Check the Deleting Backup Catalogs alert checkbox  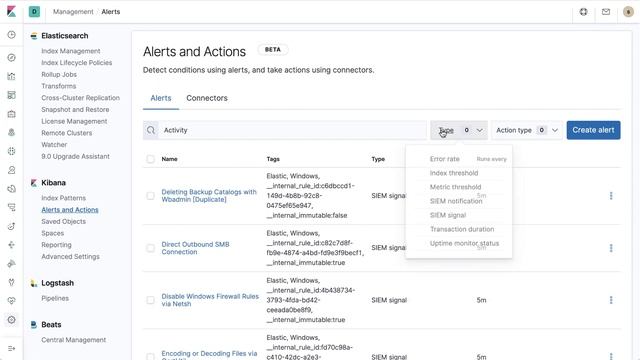(151, 196)
